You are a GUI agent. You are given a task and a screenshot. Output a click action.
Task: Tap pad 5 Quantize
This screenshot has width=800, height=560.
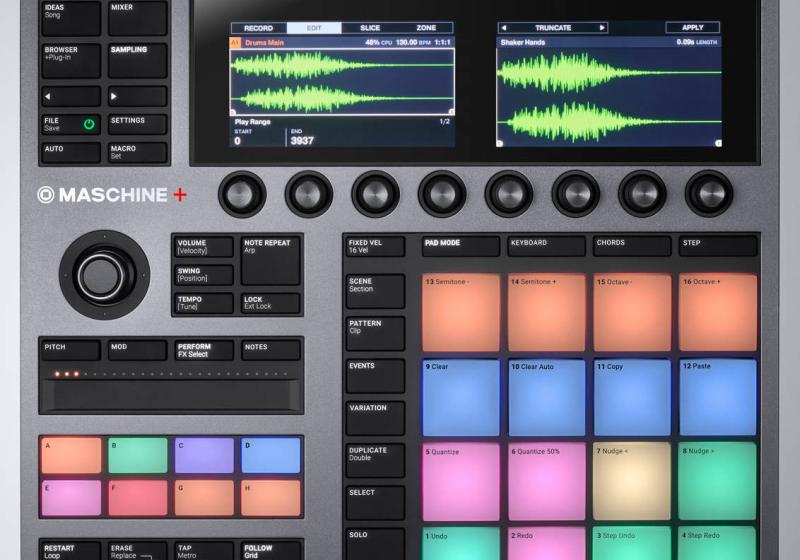pos(461,482)
